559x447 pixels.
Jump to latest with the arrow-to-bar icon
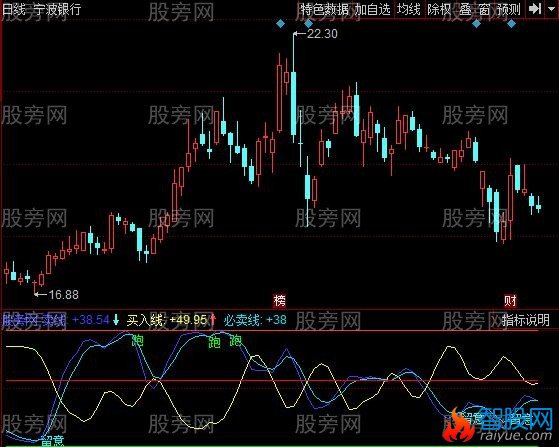535,9
